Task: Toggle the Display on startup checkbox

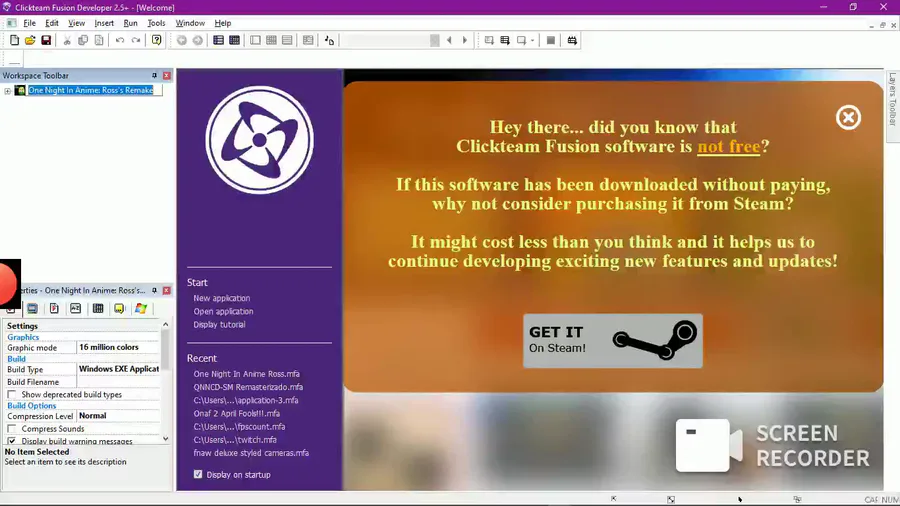Action: click(x=198, y=474)
